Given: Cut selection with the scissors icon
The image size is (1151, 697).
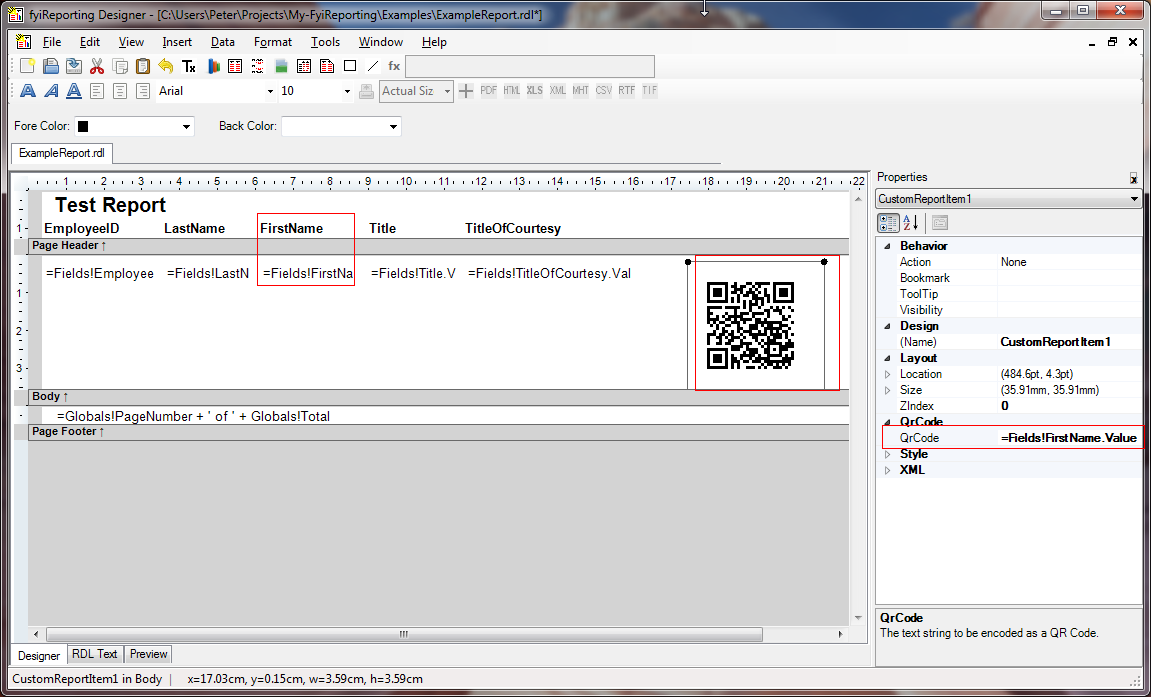Looking at the screenshot, I should [97, 66].
